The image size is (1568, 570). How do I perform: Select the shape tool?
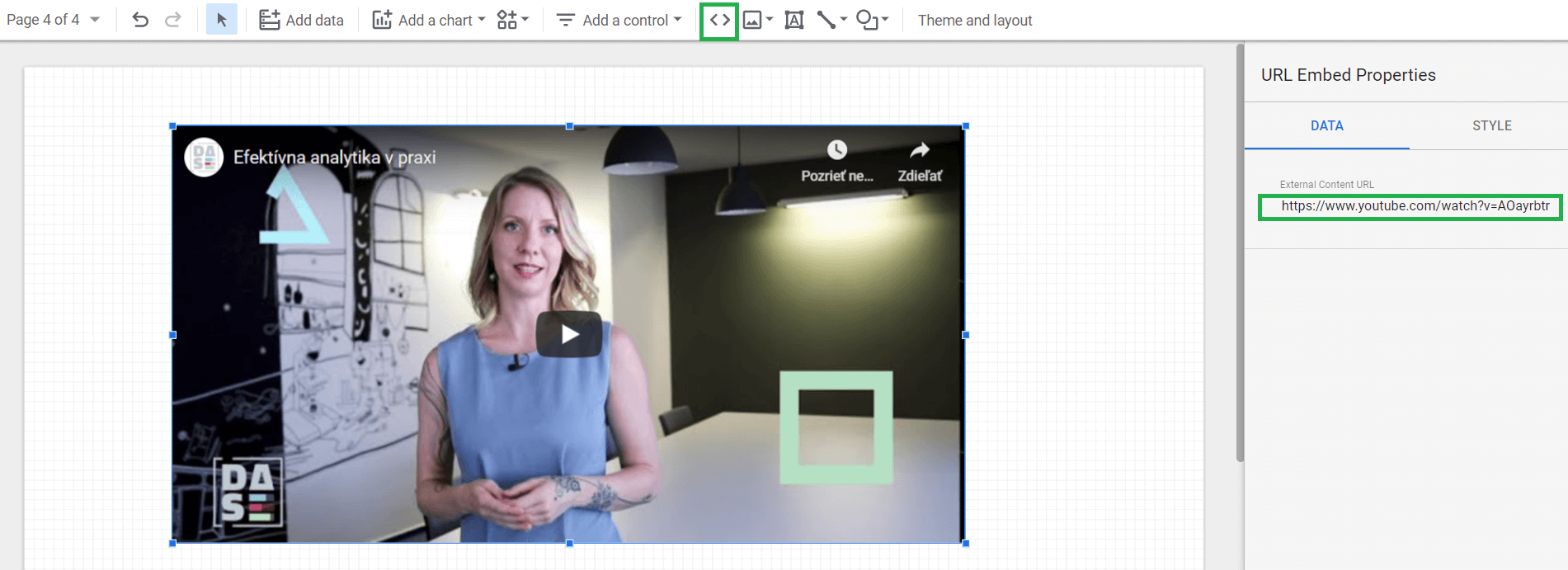pyautogui.click(x=867, y=20)
